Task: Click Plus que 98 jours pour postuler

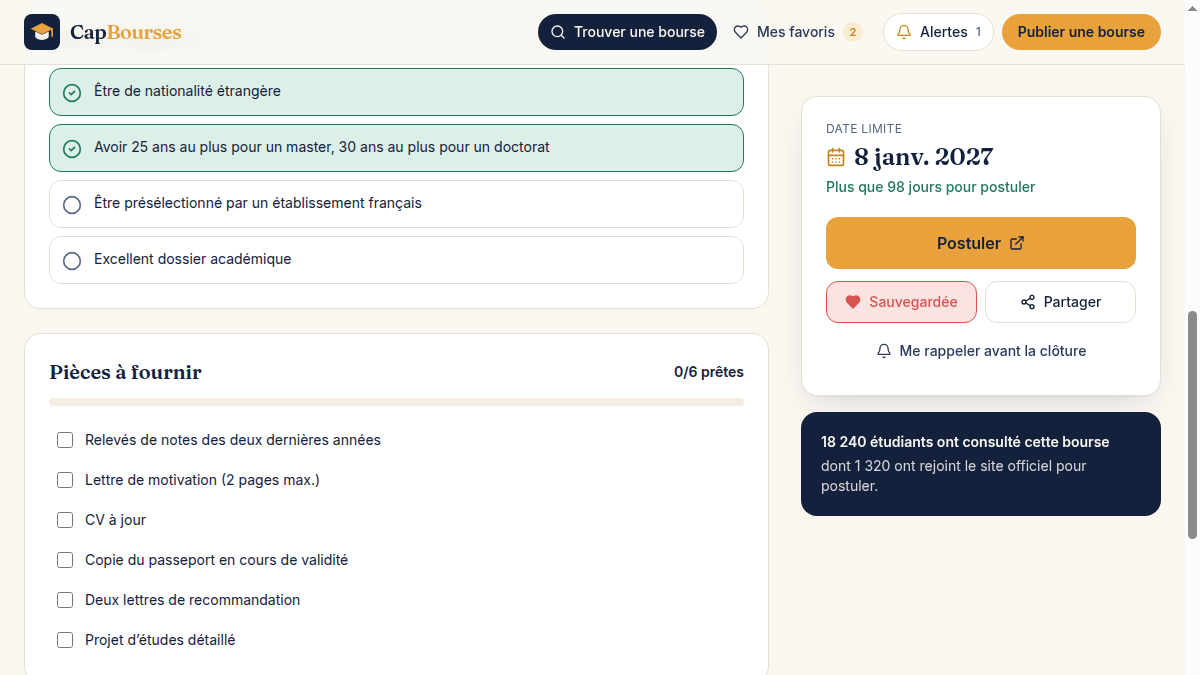Action: click(930, 187)
